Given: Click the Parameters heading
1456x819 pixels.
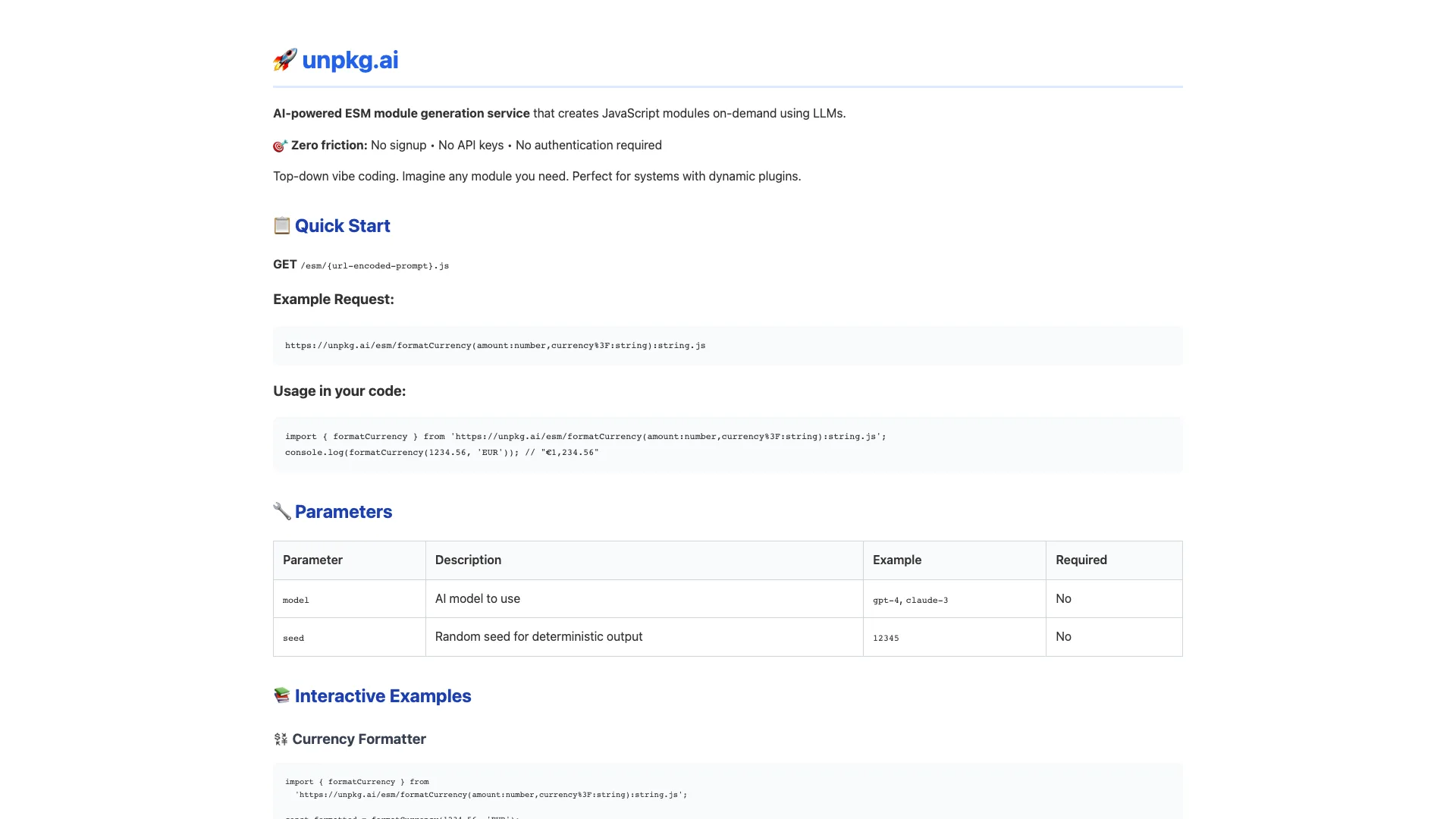Looking at the screenshot, I should point(344,512).
